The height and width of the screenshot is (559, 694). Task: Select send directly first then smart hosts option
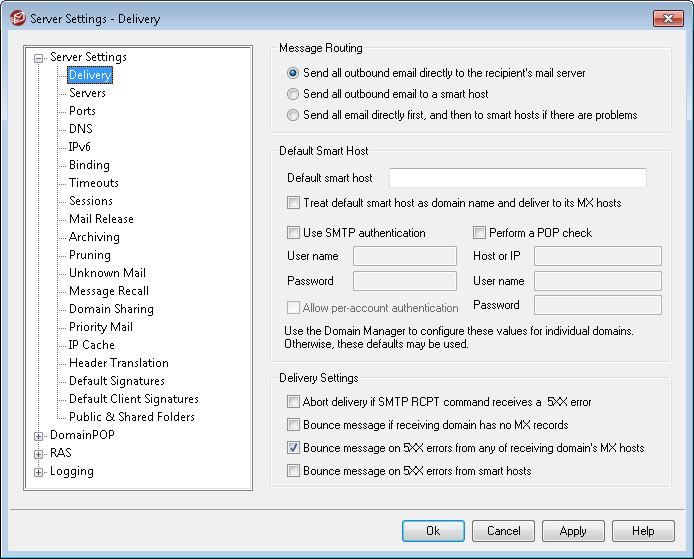pyautogui.click(x=293, y=115)
